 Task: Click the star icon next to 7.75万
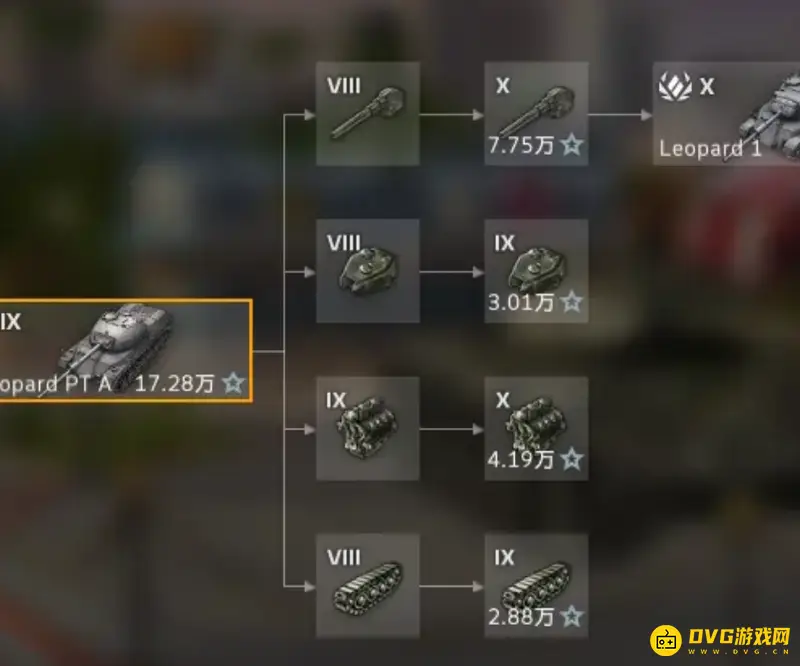coord(572,145)
